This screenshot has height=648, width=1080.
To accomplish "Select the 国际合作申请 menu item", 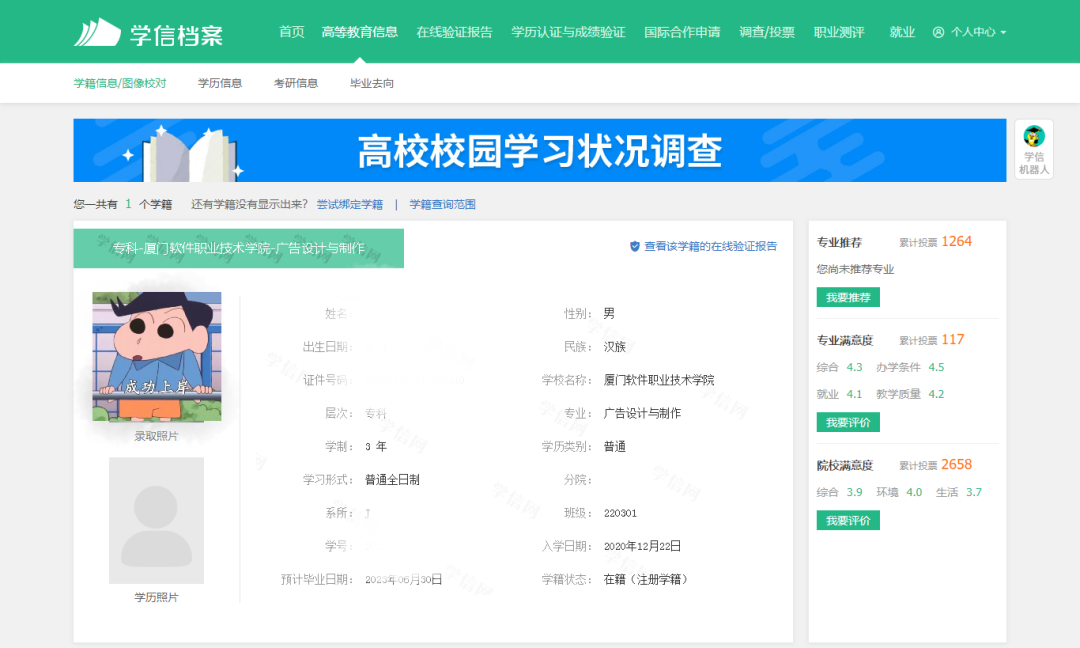I will (x=682, y=32).
